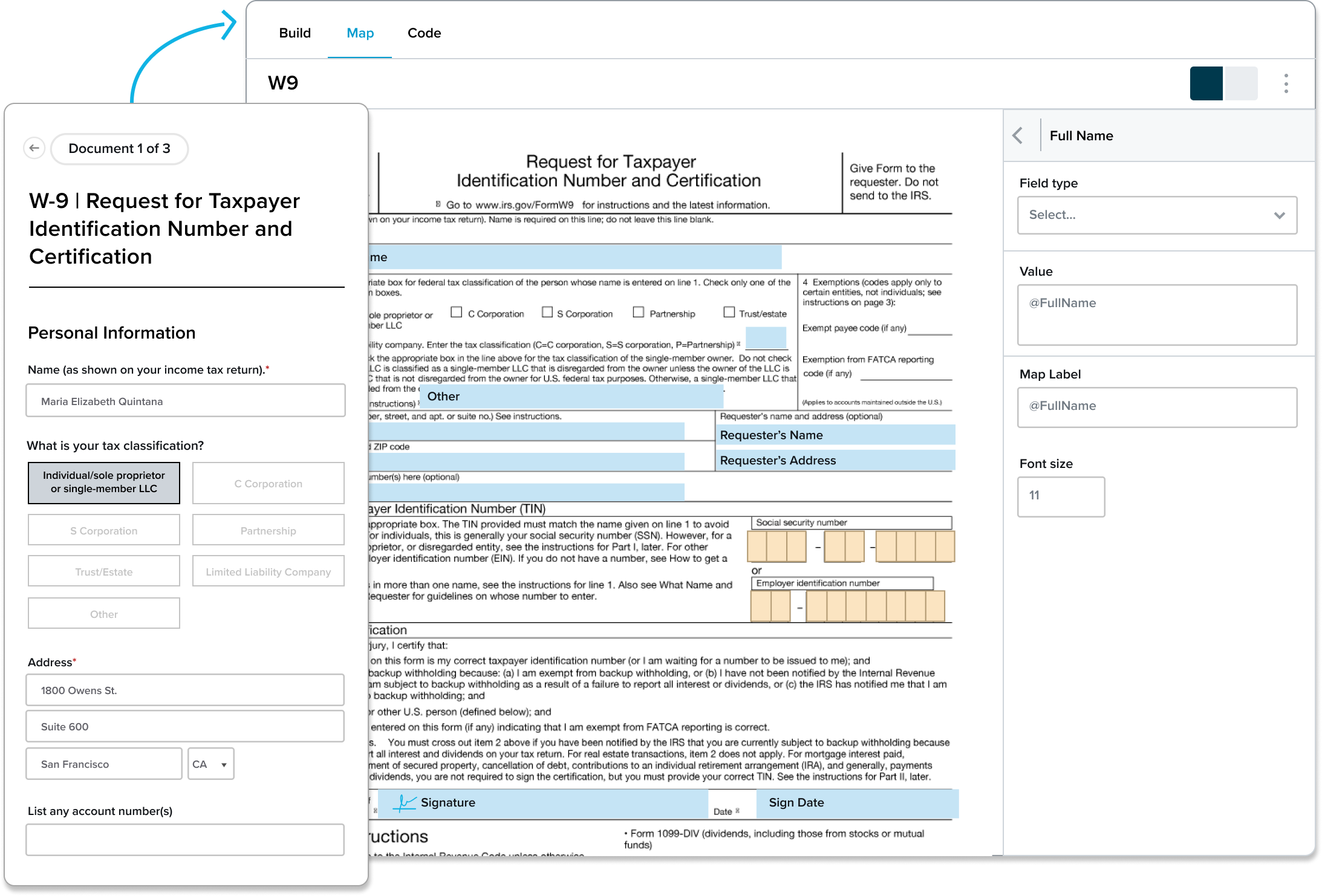Click the Font size field showing 11

tap(1061, 497)
